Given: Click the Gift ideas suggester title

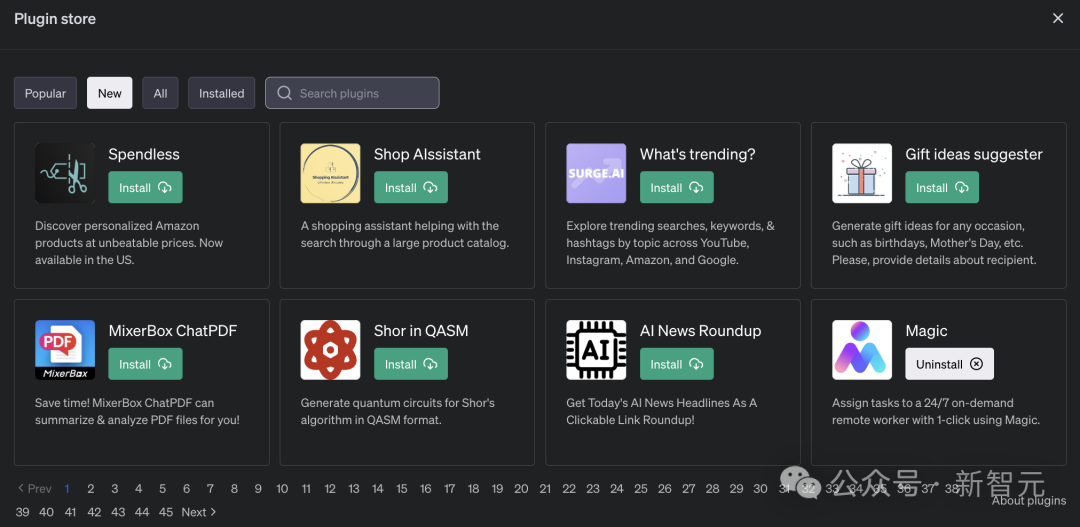Looking at the screenshot, I should pos(974,154).
